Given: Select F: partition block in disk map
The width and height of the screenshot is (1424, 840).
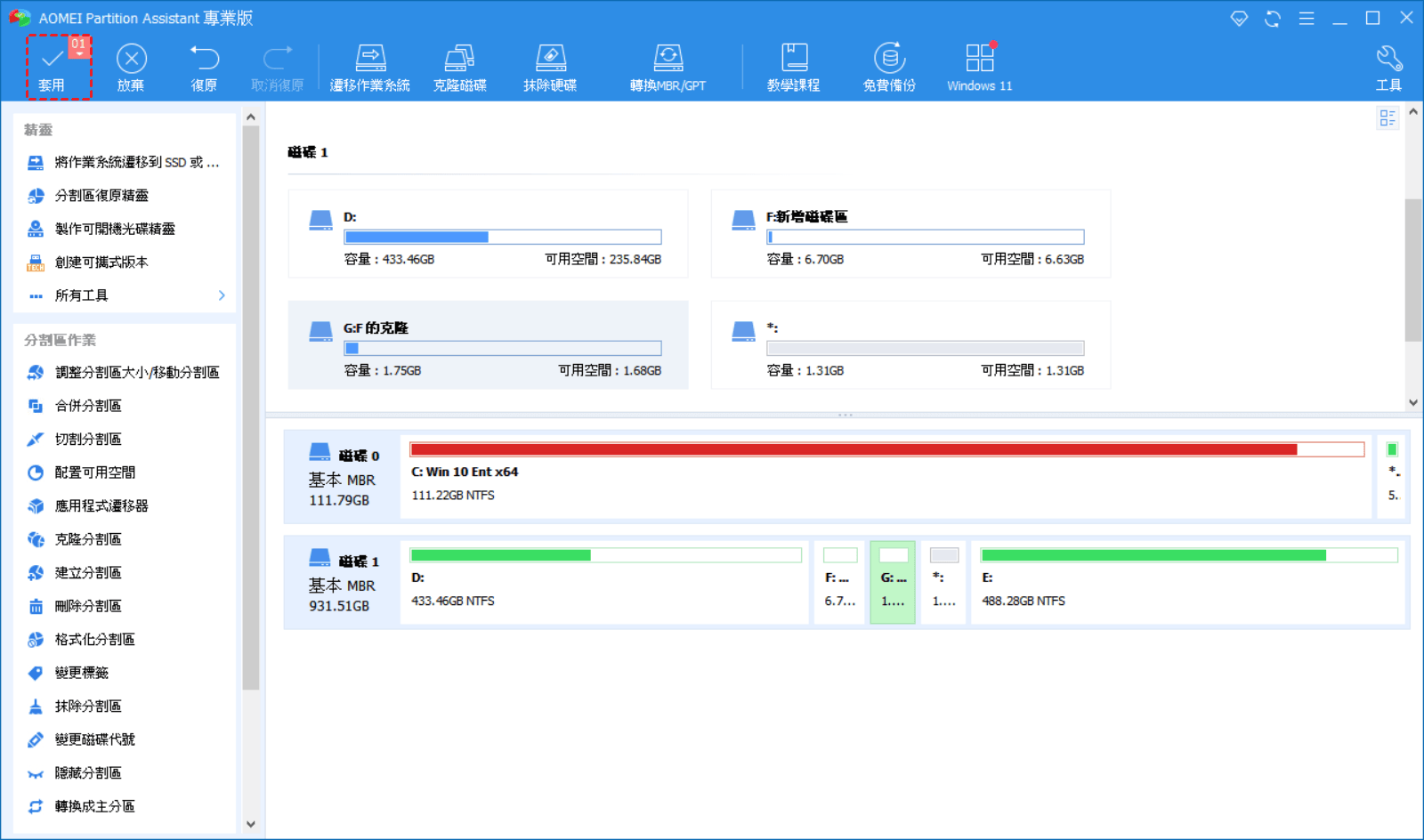Looking at the screenshot, I should point(839,583).
